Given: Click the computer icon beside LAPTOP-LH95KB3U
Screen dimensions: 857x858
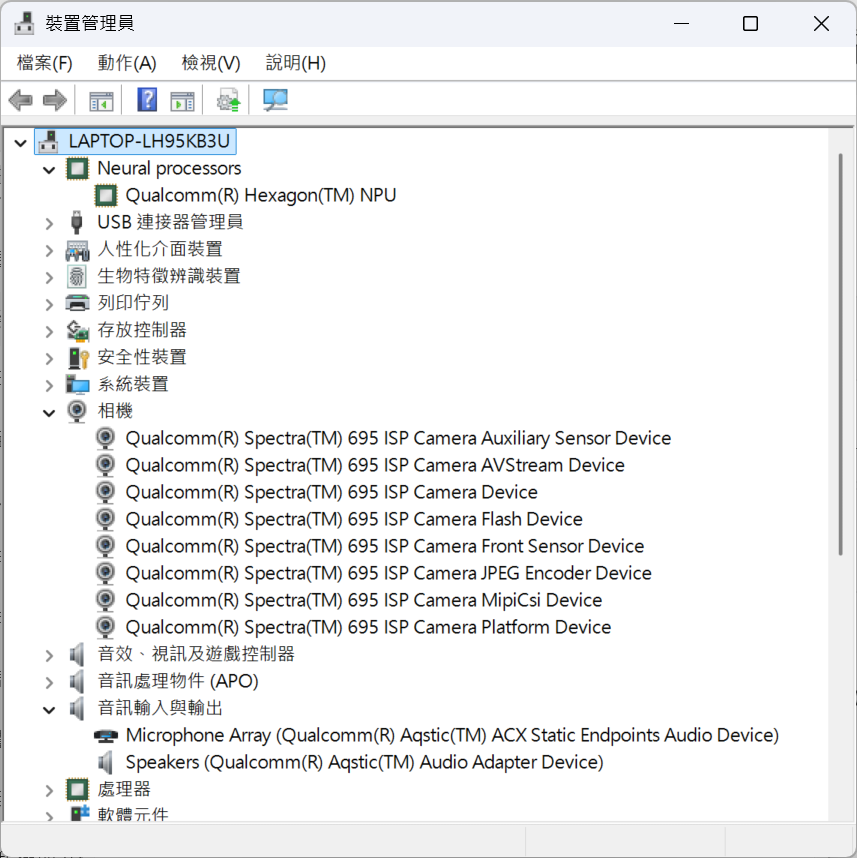Looking at the screenshot, I should click(x=49, y=141).
